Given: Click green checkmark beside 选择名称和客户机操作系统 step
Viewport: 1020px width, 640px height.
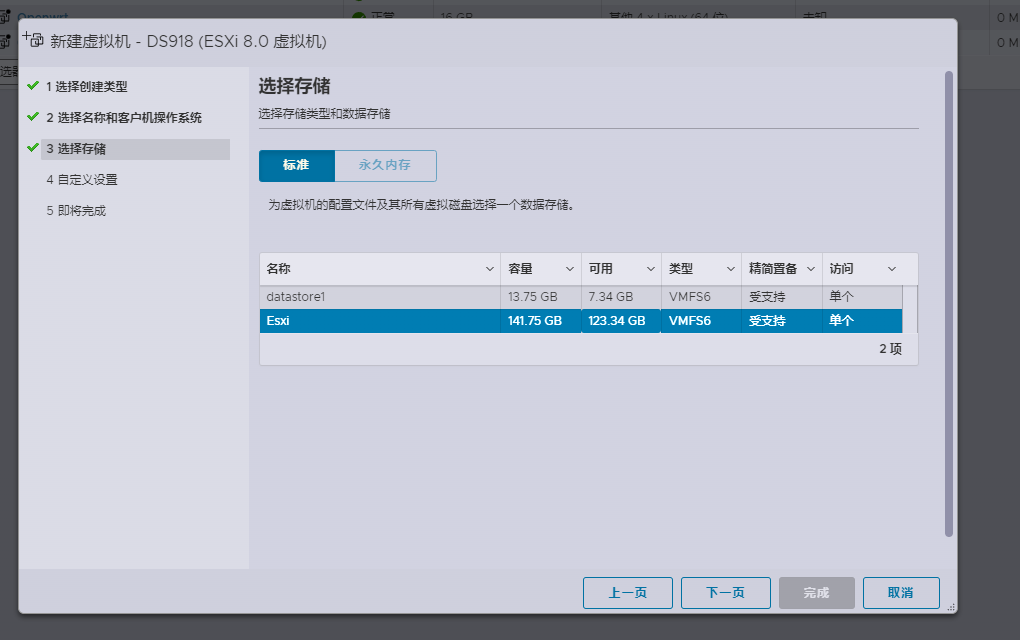Looking at the screenshot, I should pos(33,117).
